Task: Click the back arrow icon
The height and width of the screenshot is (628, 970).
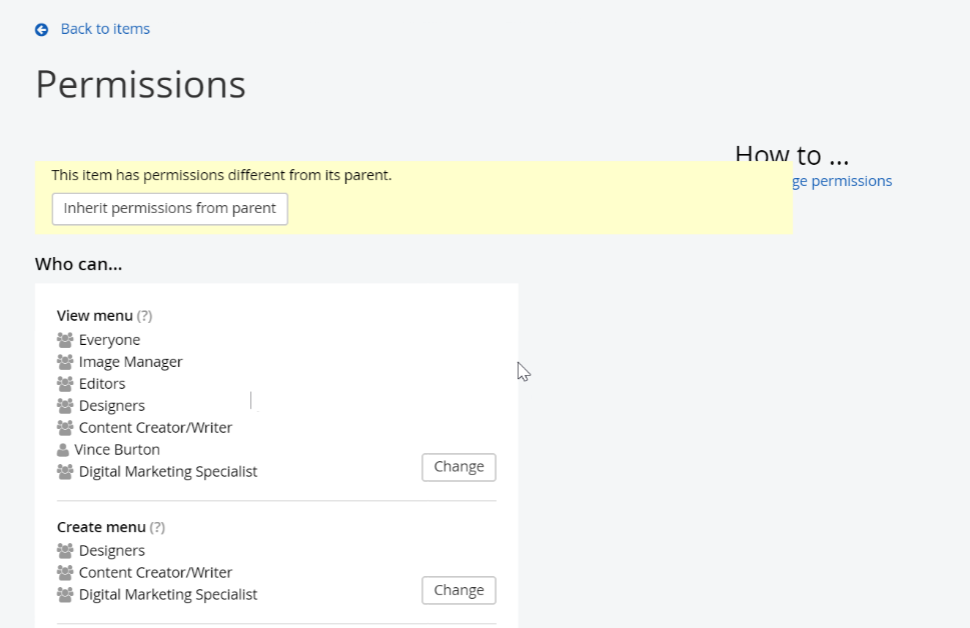Action: tap(41, 30)
